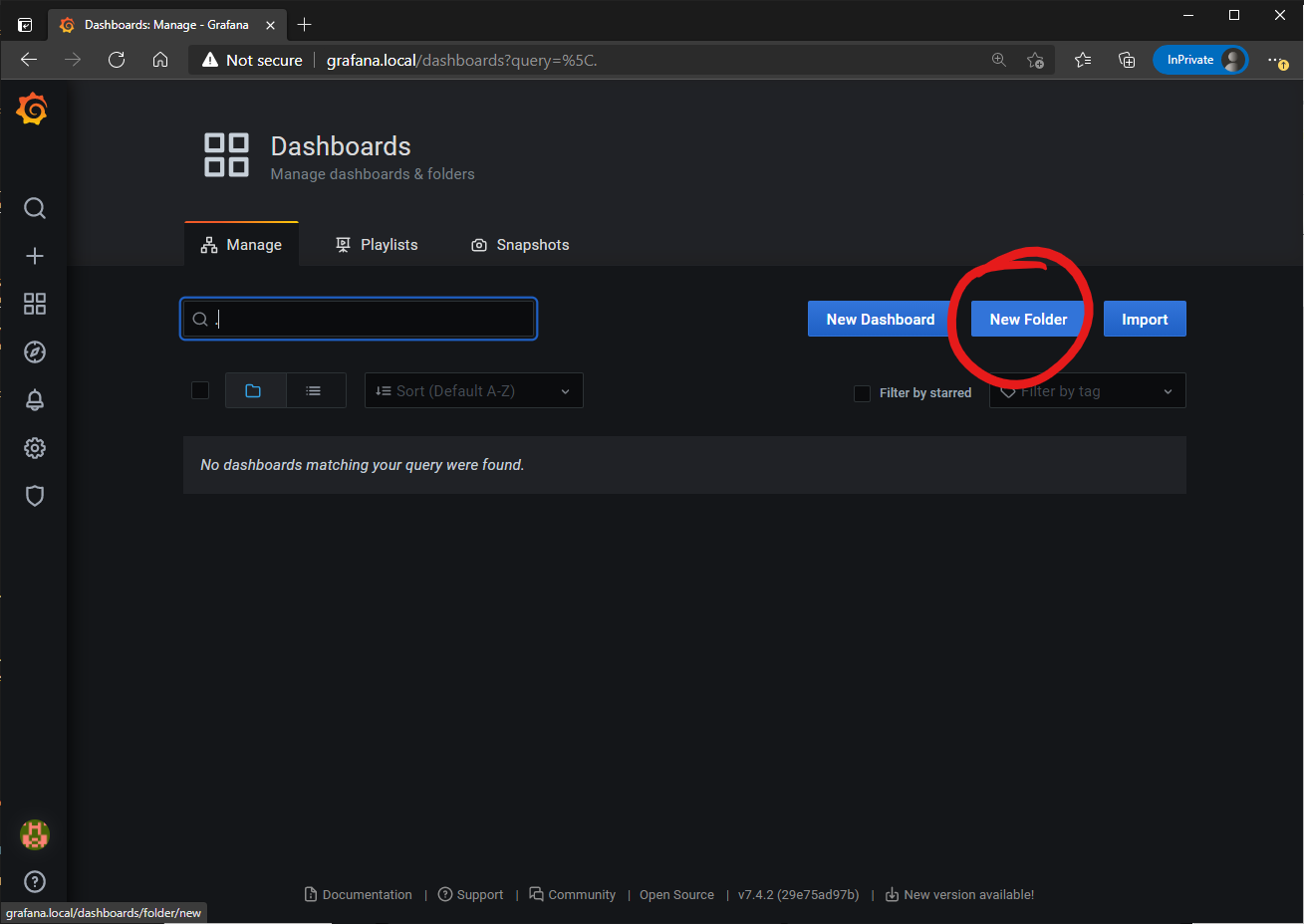Open the Open Source footer link

pyautogui.click(x=676, y=894)
